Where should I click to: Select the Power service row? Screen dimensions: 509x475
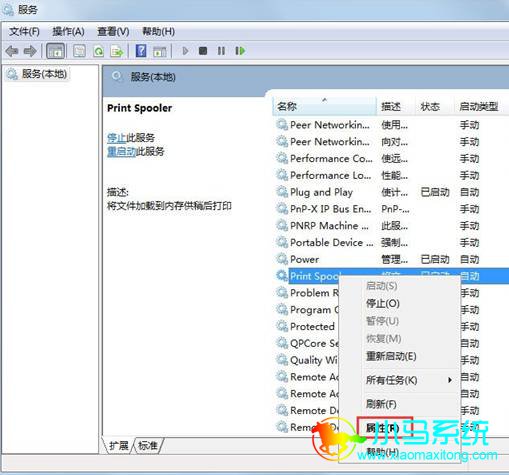pyautogui.click(x=391, y=259)
